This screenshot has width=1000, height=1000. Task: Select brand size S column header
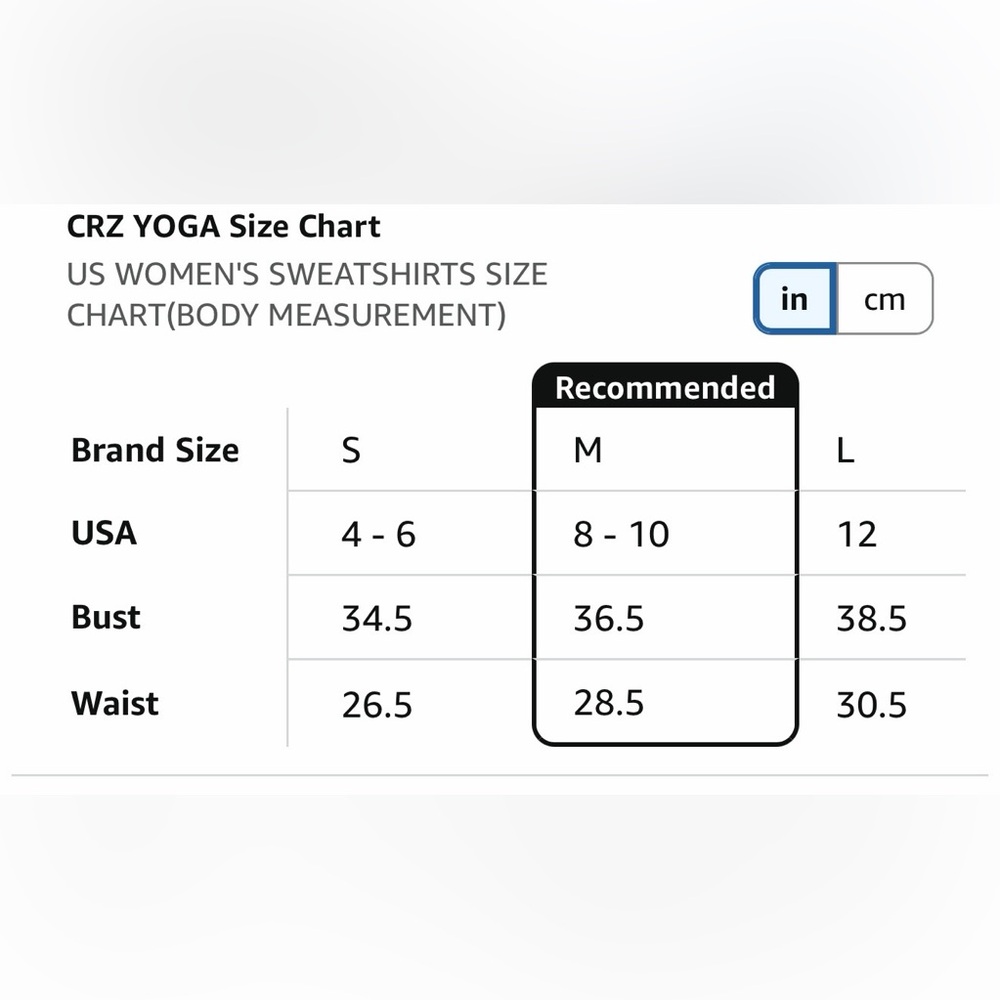(351, 450)
